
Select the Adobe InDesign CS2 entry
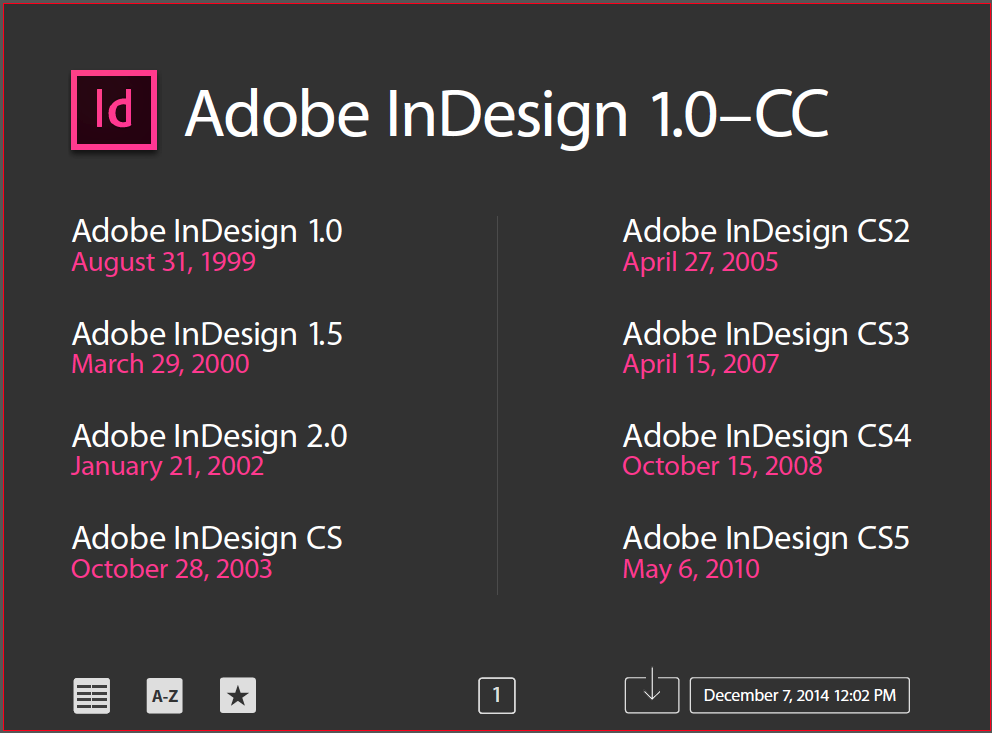click(766, 231)
